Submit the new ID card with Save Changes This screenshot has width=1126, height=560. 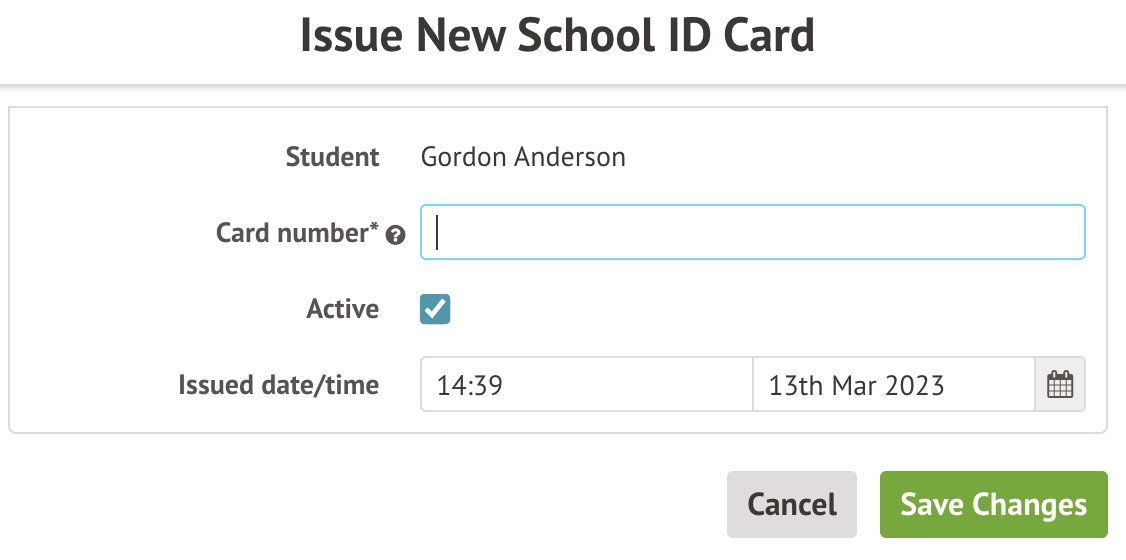click(993, 504)
